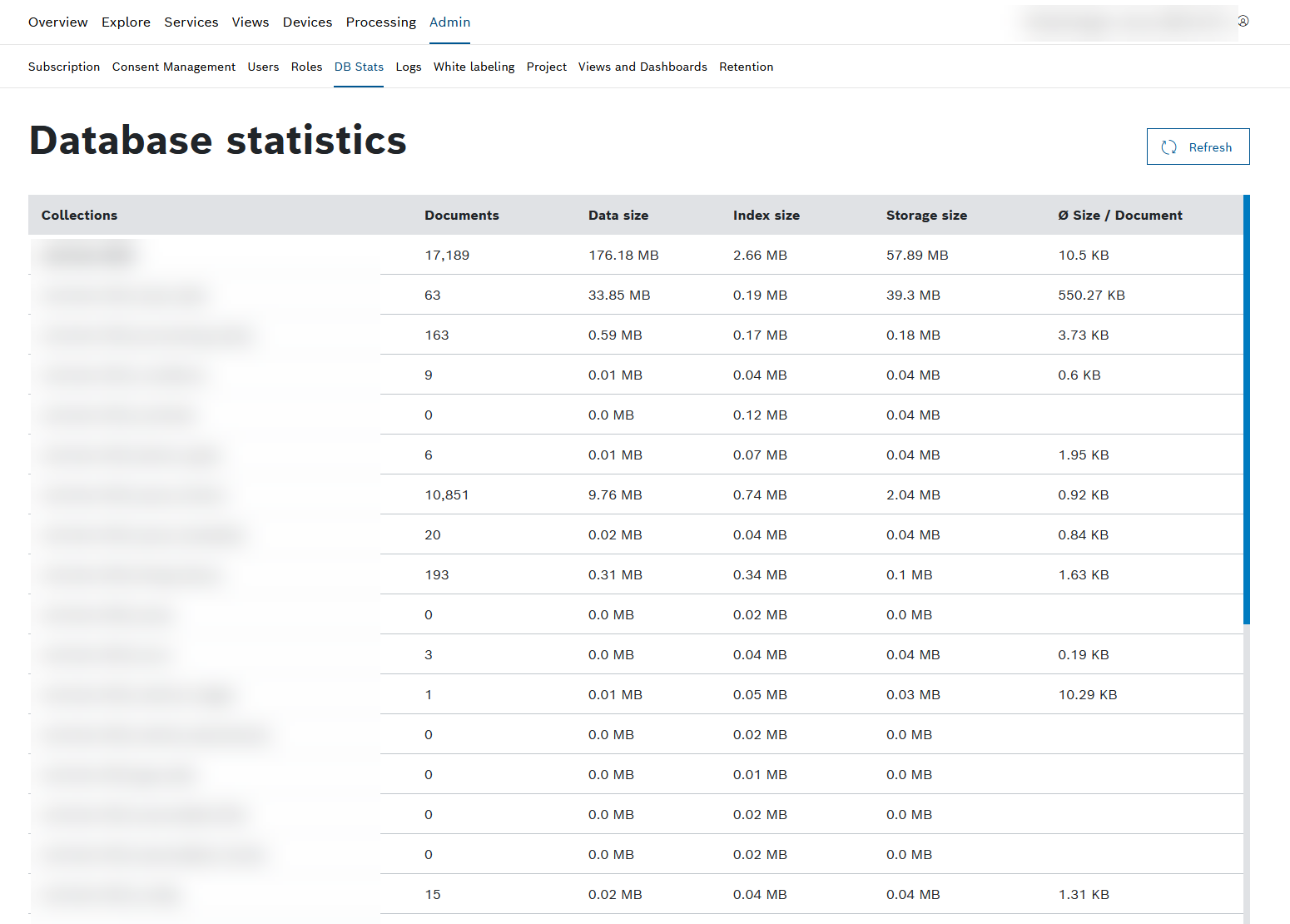Switch to the Views section
This screenshot has width=1290, height=924.
point(250,22)
